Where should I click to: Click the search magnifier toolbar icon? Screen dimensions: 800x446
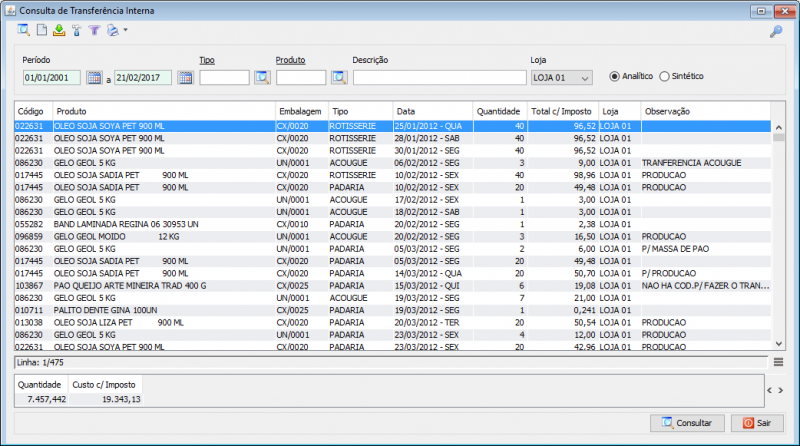(23, 30)
